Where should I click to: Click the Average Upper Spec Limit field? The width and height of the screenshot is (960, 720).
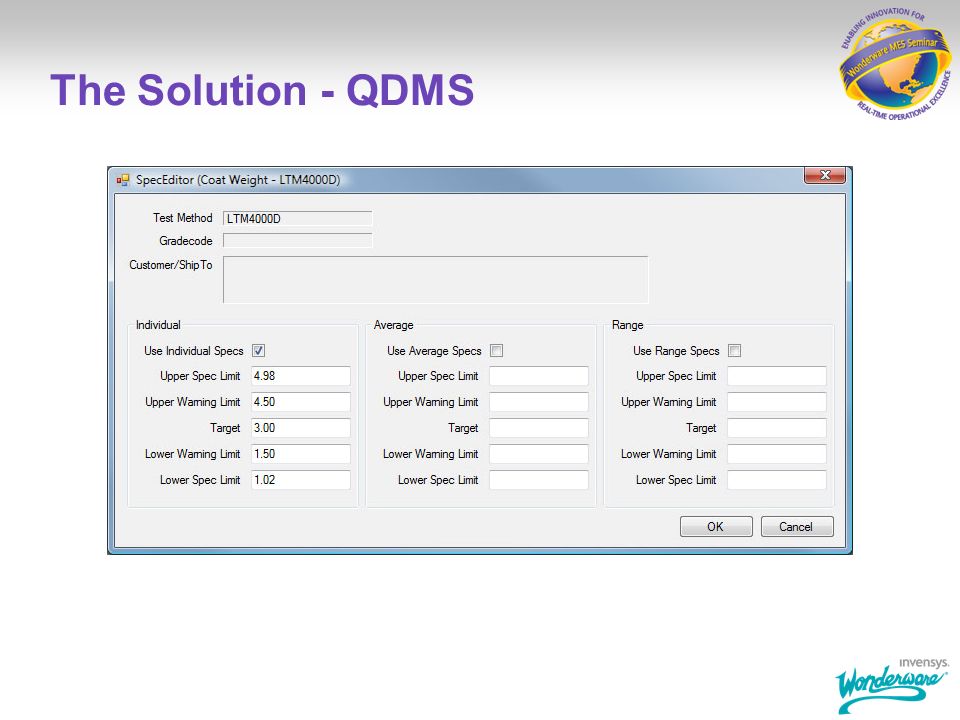(539, 376)
